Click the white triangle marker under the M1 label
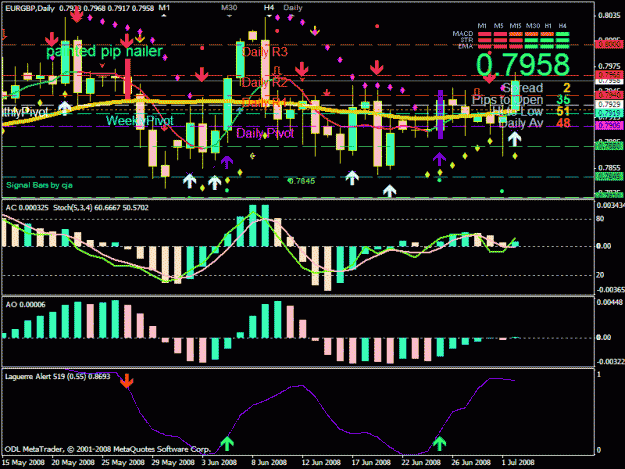This screenshot has width=625, height=469. [x=164, y=16]
